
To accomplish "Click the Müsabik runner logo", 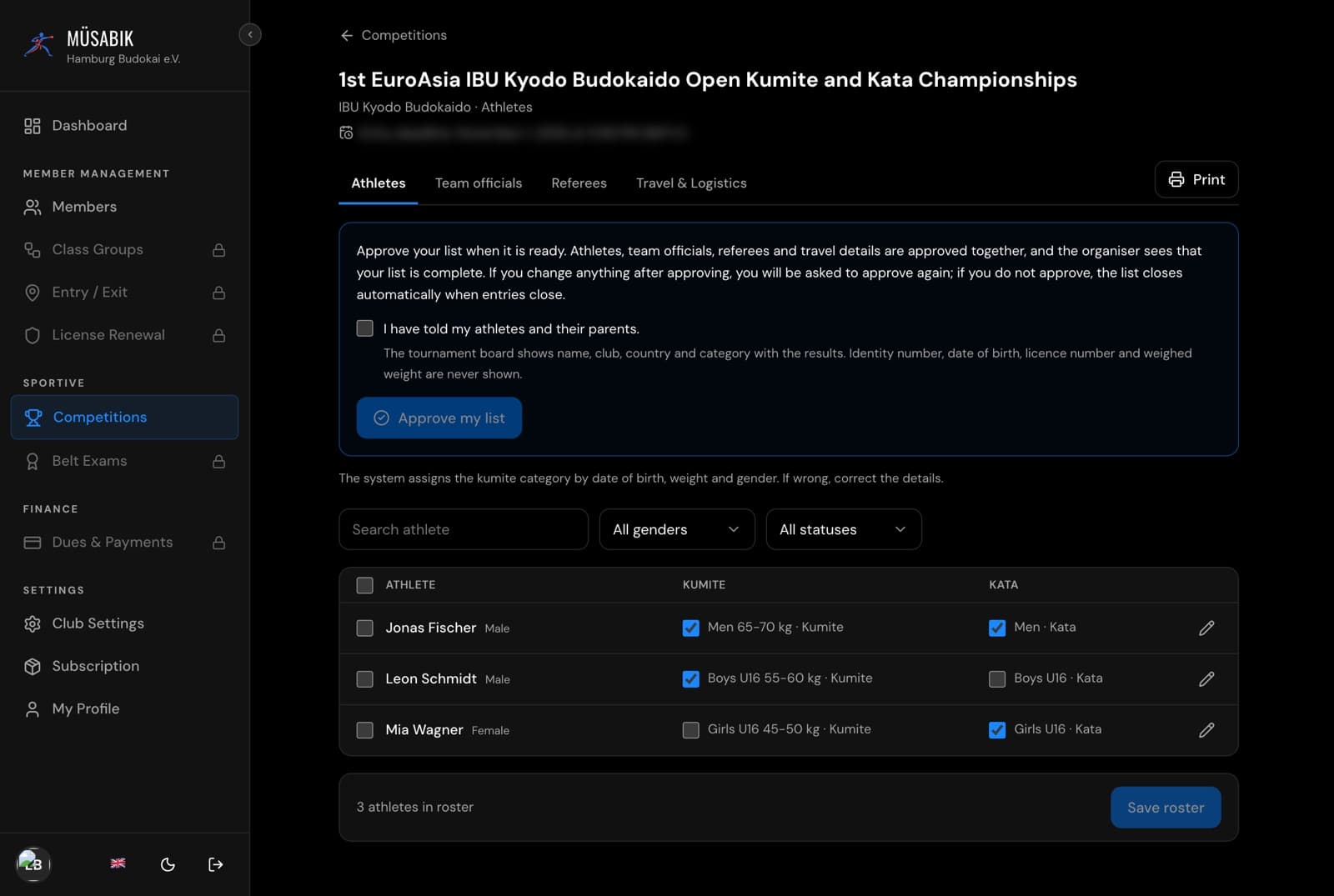I will 38,44.
